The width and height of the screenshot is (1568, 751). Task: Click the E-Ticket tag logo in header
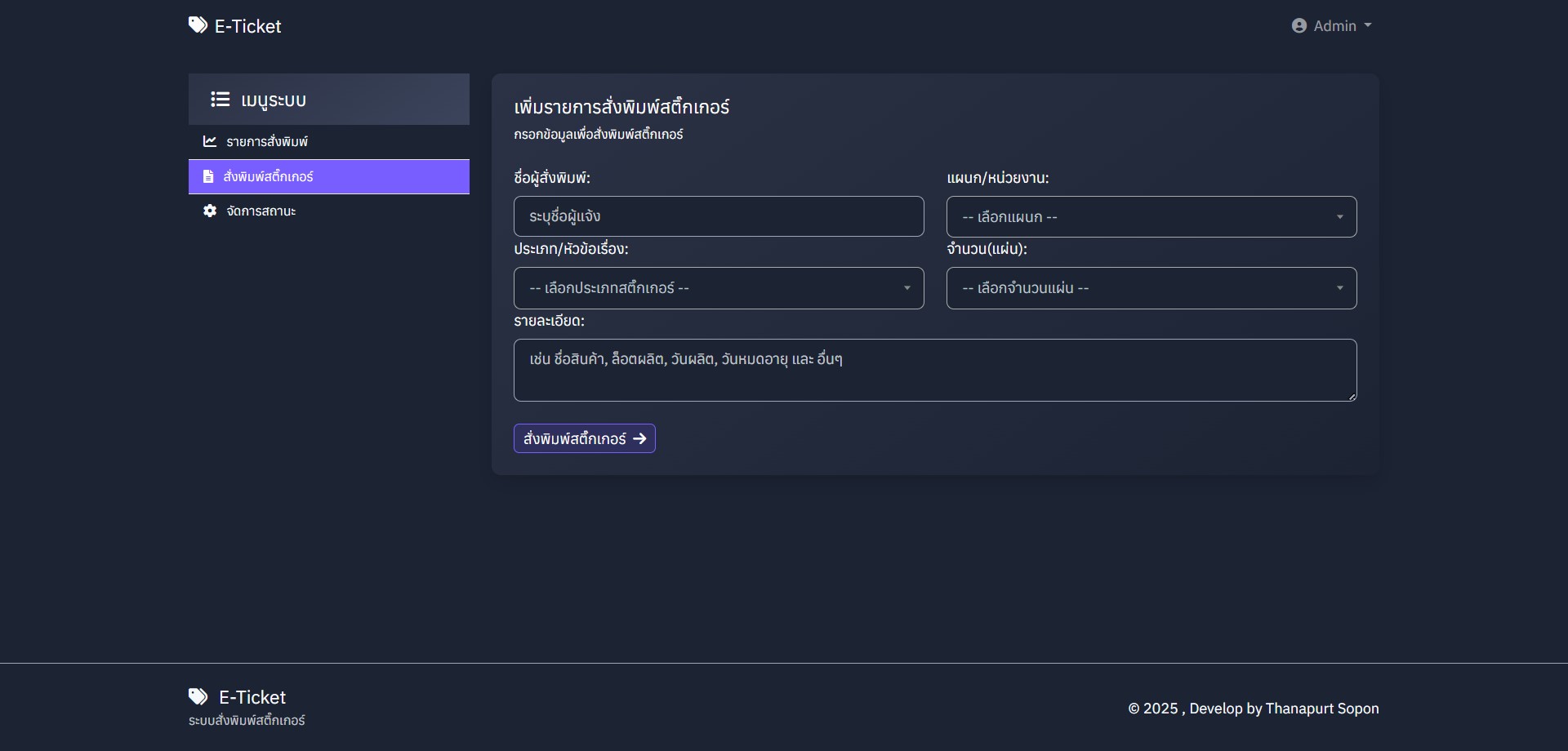pyautogui.click(x=198, y=25)
